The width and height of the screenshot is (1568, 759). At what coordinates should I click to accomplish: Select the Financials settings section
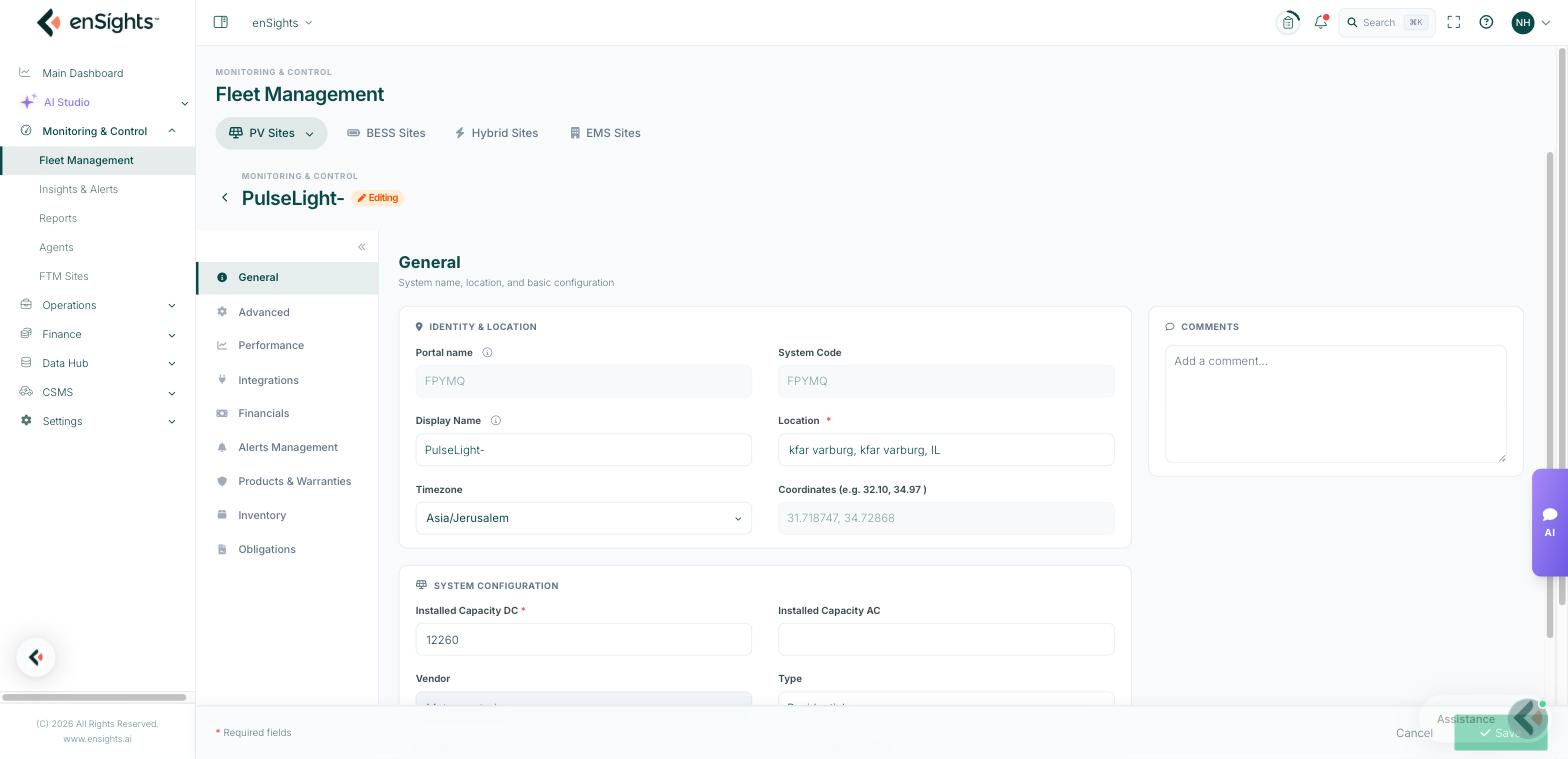click(x=264, y=413)
